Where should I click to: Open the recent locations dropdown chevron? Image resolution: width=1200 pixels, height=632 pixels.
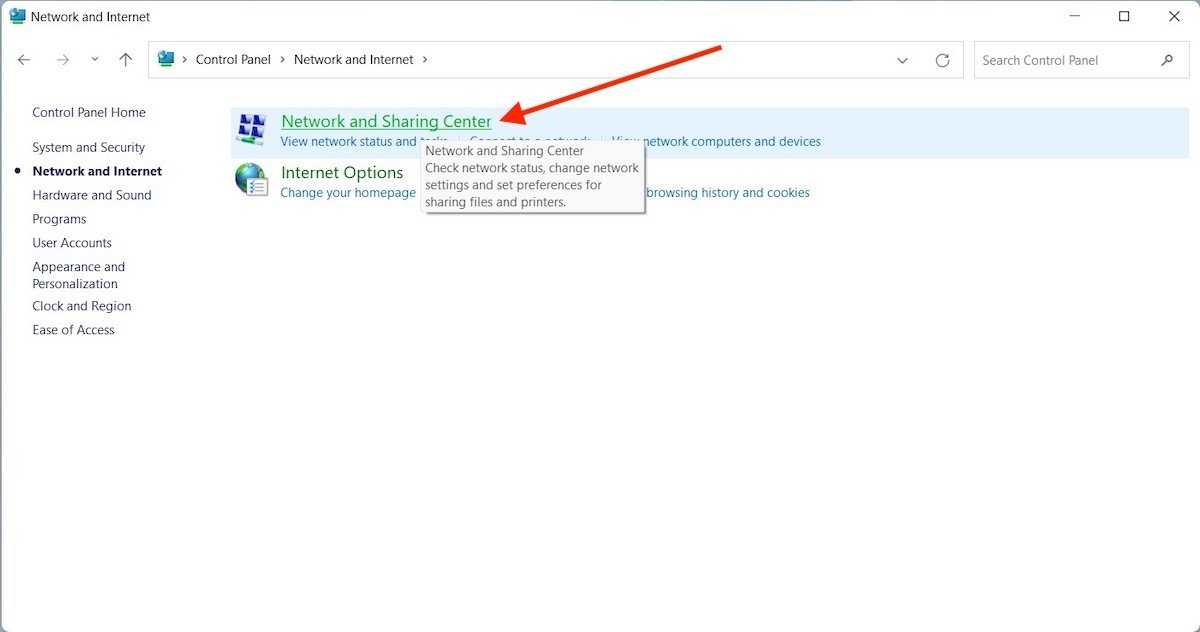tap(95, 60)
